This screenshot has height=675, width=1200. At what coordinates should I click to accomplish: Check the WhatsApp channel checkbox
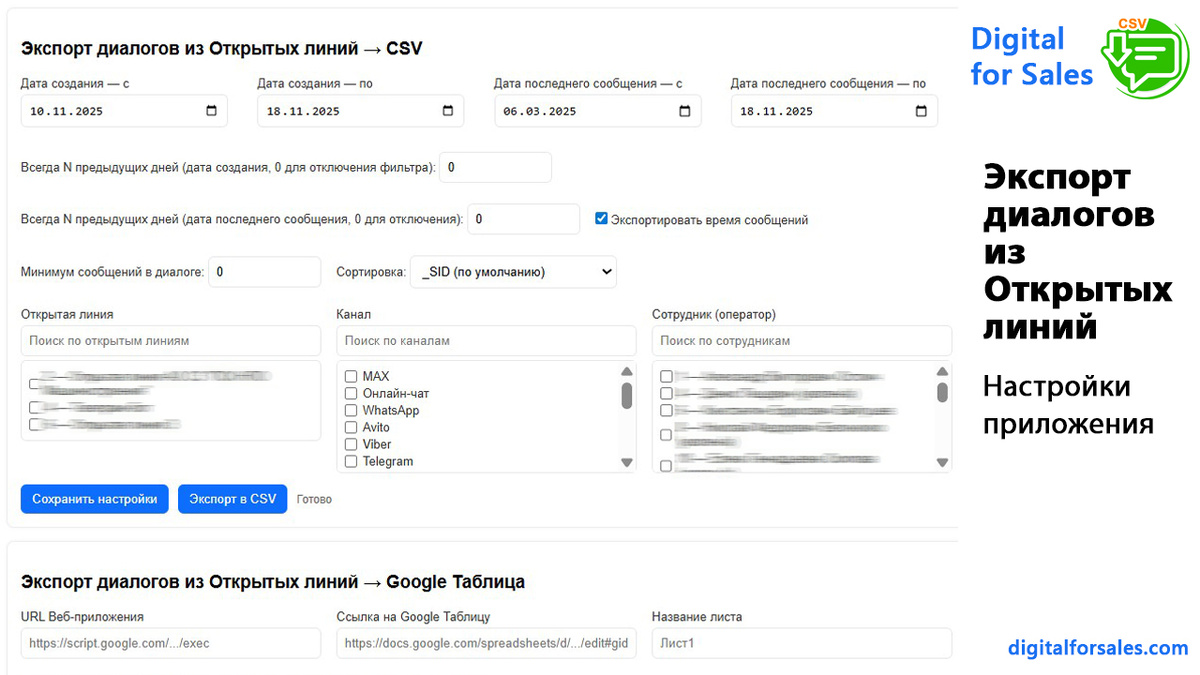pos(351,411)
